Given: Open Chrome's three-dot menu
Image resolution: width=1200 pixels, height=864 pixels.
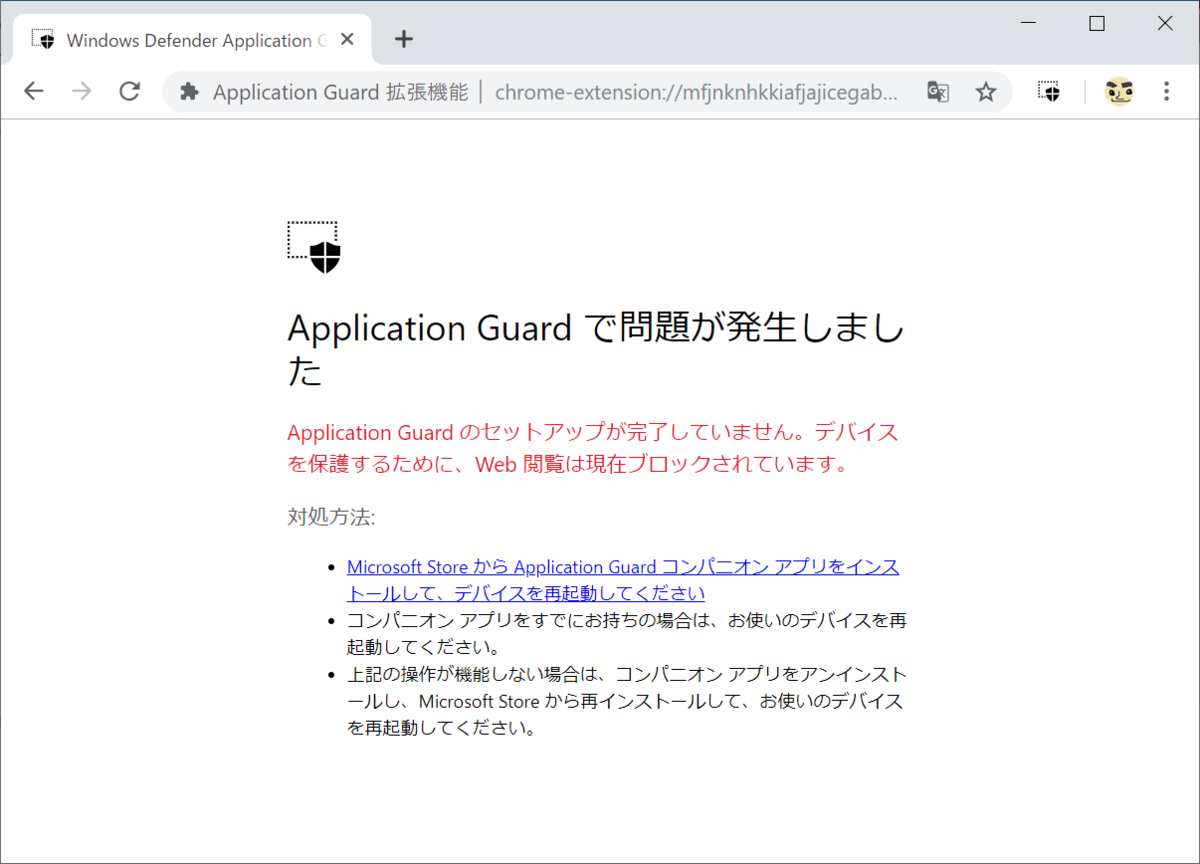Looking at the screenshot, I should tap(1166, 92).
